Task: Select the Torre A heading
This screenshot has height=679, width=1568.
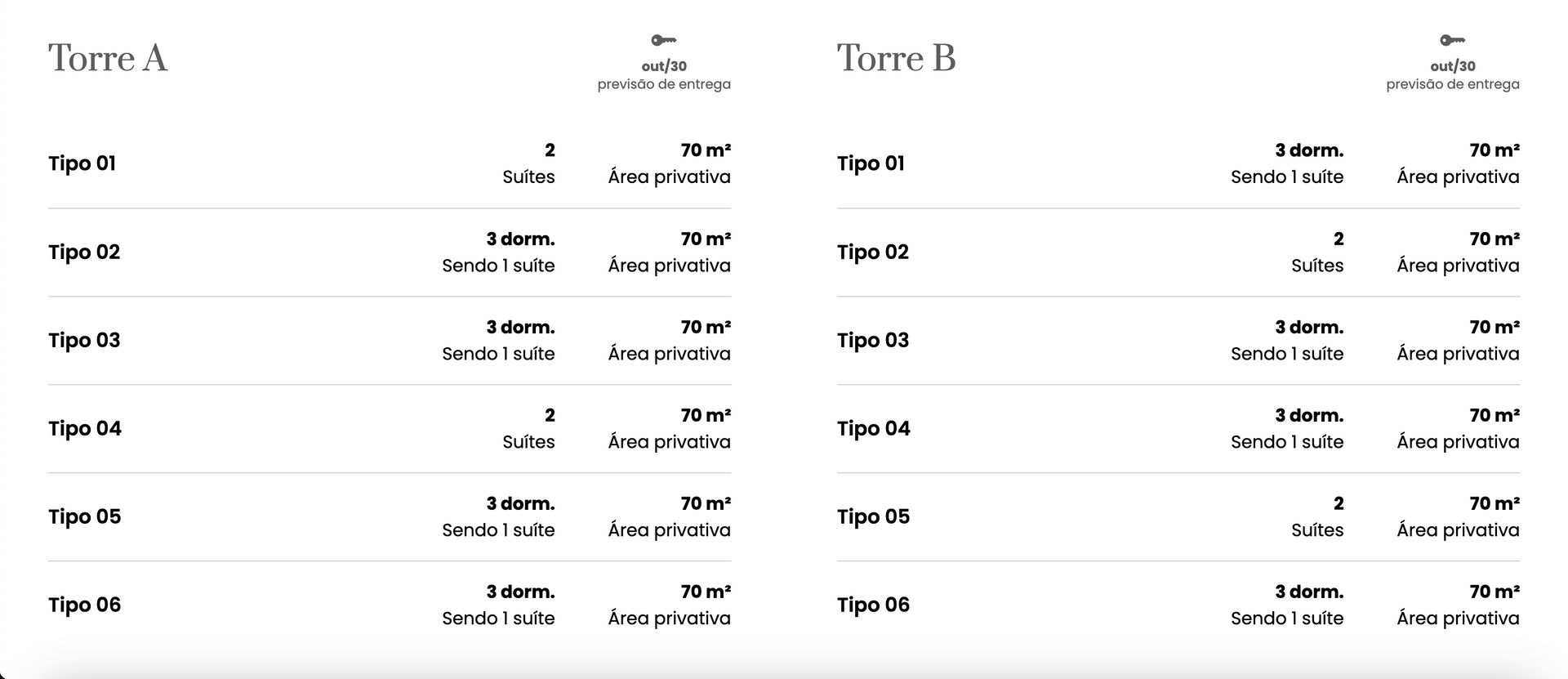Action: (108, 58)
